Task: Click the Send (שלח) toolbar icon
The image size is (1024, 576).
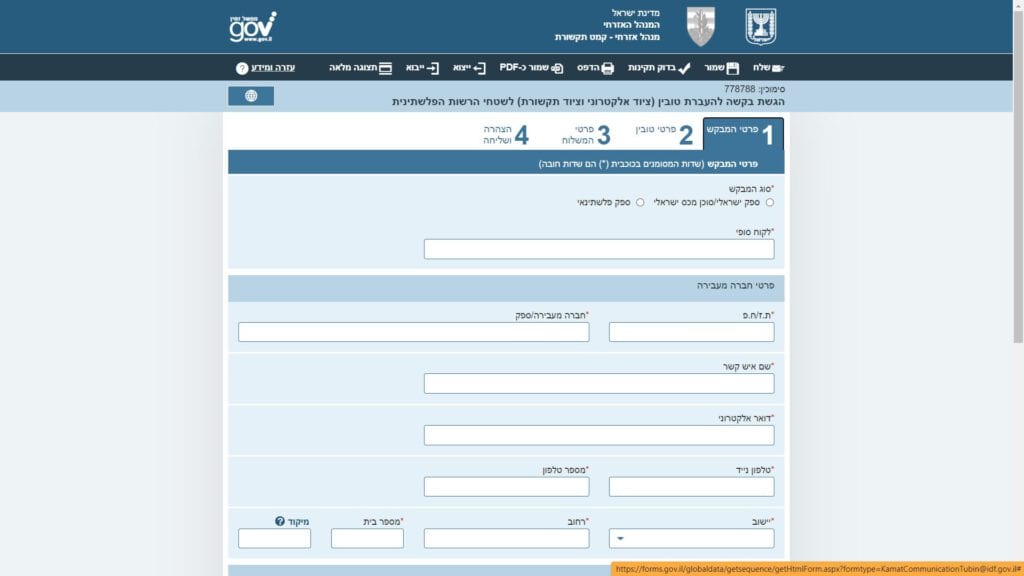Action: pyautogui.click(x=776, y=68)
